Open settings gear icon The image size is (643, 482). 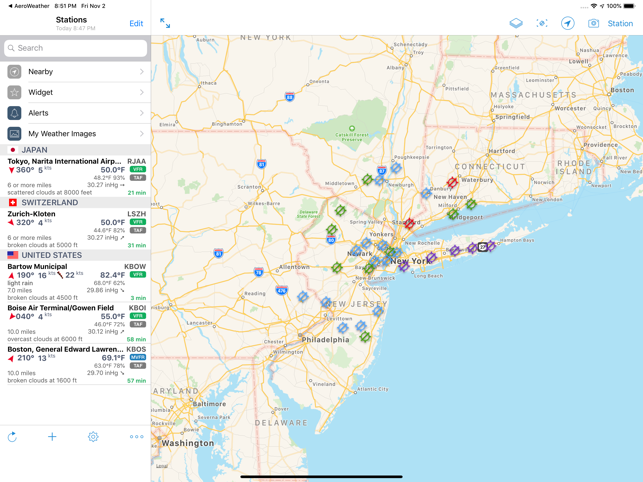93,436
